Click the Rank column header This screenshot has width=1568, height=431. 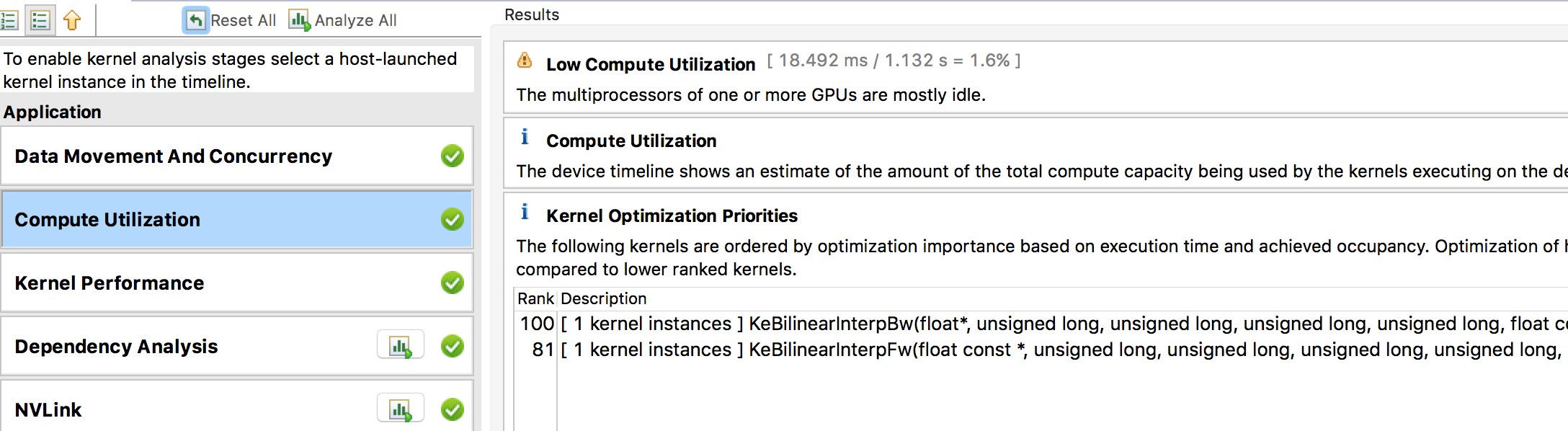535,298
